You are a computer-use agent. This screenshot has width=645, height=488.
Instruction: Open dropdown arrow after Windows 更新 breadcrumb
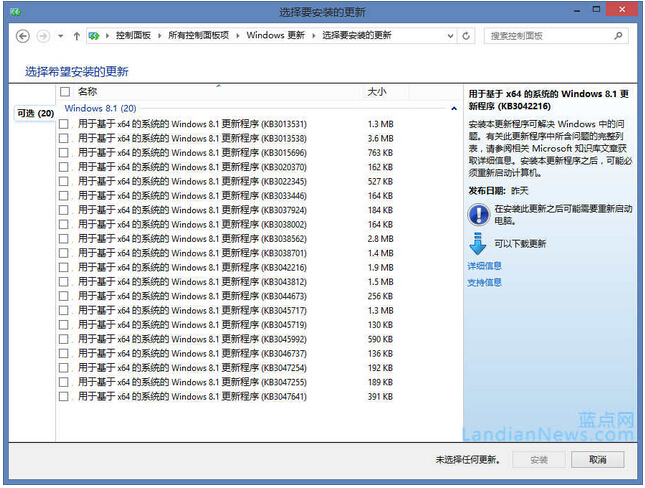coord(314,36)
